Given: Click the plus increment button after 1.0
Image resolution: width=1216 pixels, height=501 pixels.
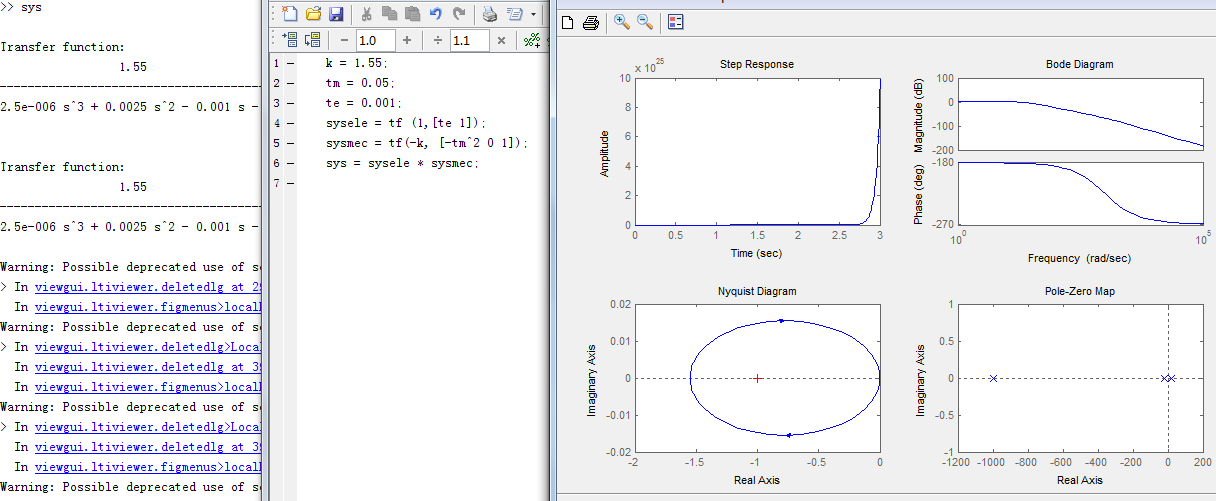Looking at the screenshot, I should pos(406,40).
